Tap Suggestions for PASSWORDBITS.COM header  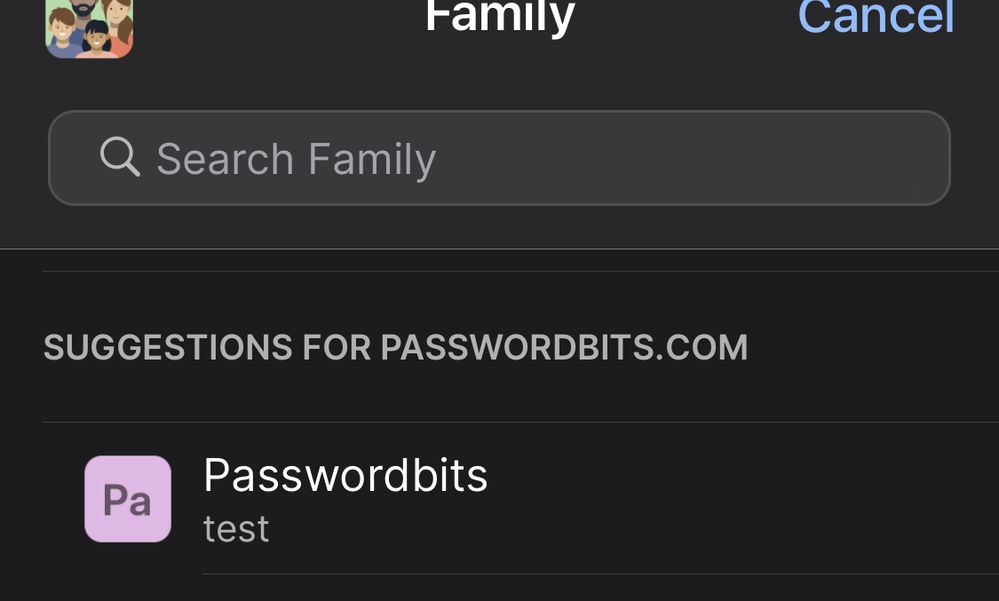click(395, 347)
